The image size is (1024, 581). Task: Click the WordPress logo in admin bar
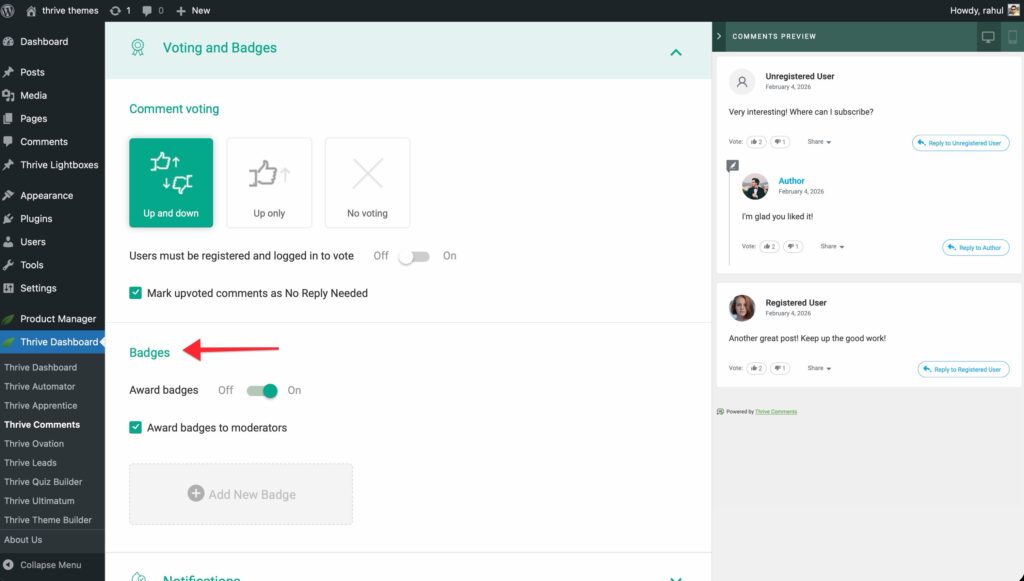pyautogui.click(x=11, y=10)
